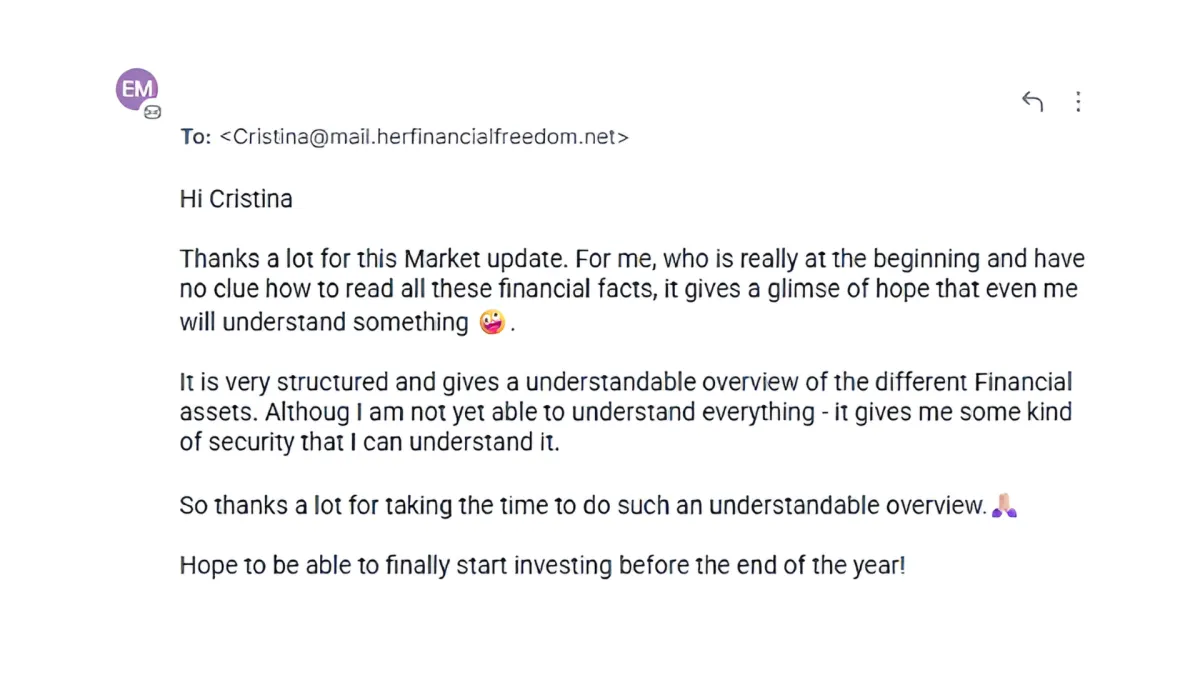This screenshot has width=1200, height=675.
Task: Click the reply arrow icon
Action: click(1032, 101)
